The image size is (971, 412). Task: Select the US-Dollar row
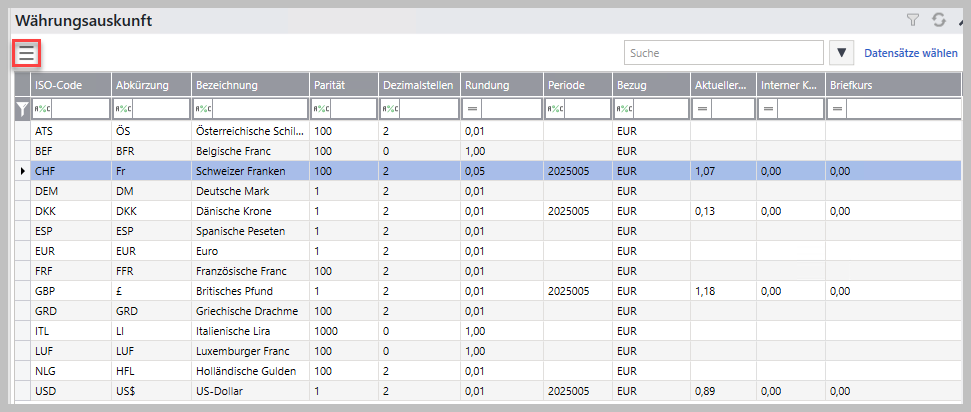click(489, 391)
